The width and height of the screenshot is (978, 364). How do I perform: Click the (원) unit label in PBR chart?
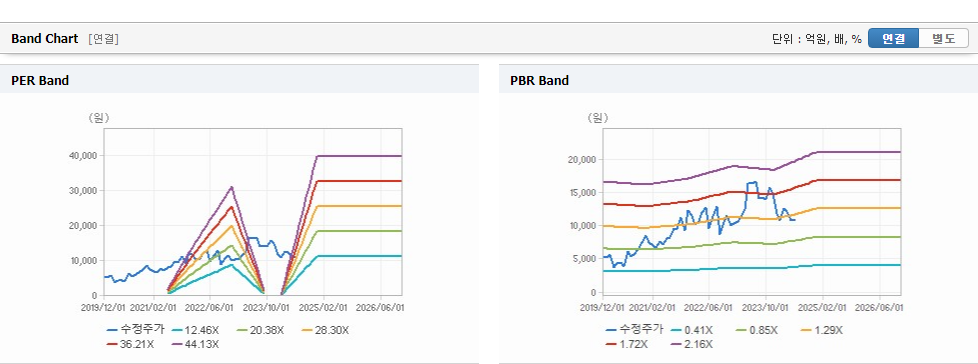(598, 118)
